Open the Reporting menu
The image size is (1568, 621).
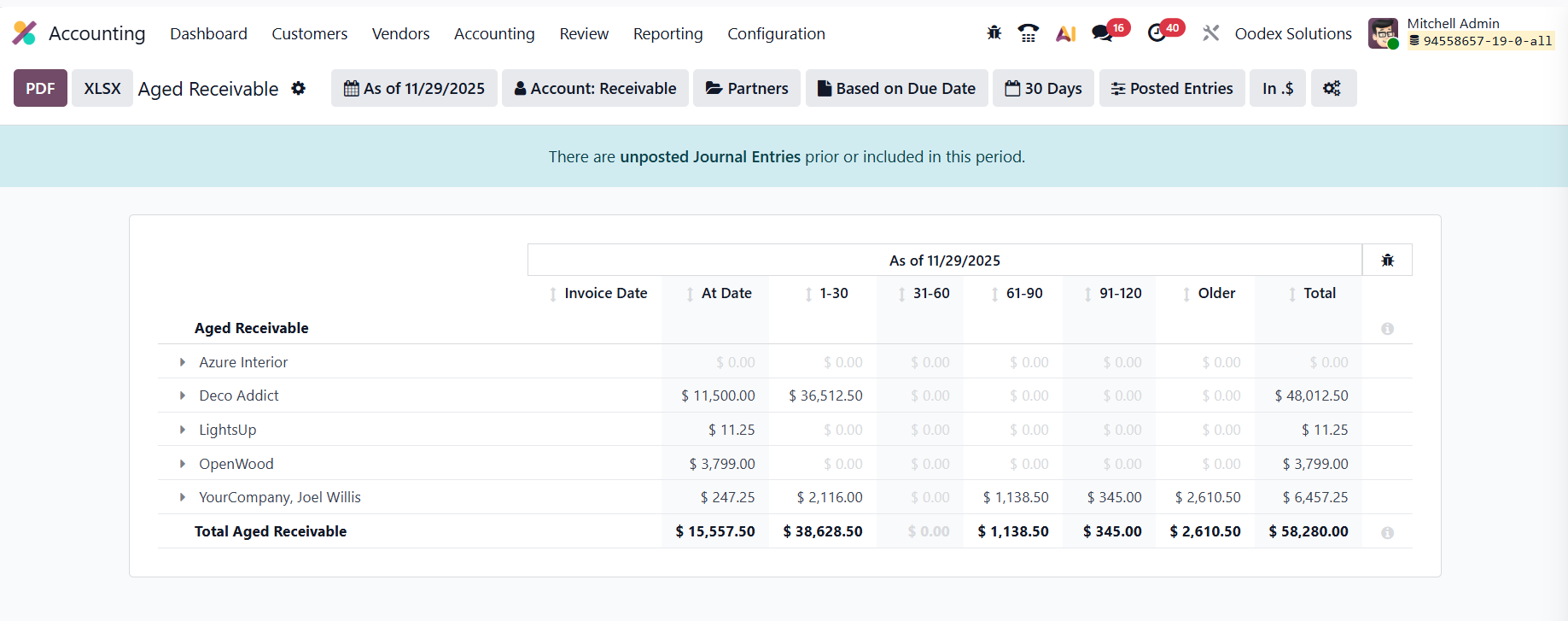pyautogui.click(x=667, y=33)
